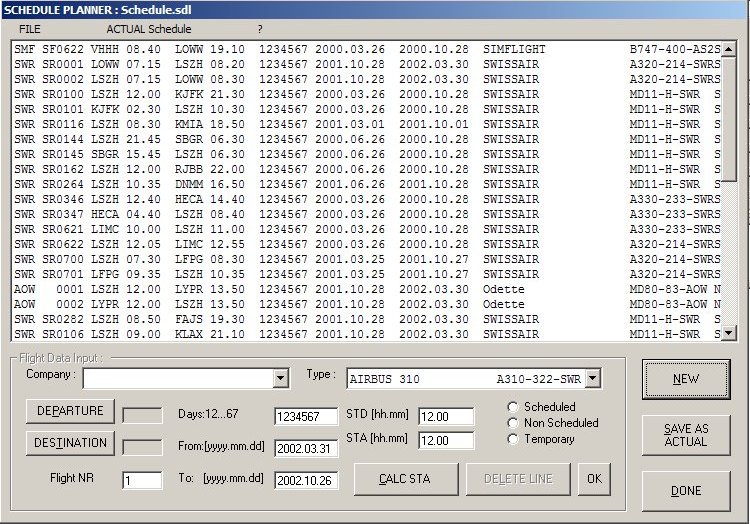Viewport: 750px width, 524px height.
Task: Click the departure airport code box
Action: click(x=142, y=415)
